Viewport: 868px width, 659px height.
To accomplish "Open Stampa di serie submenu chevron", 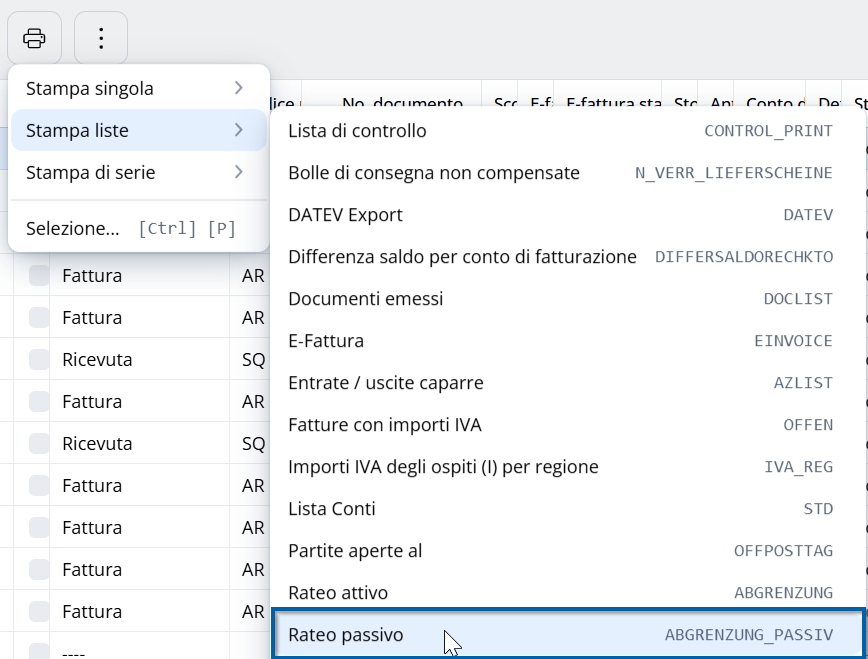I will [x=239, y=172].
